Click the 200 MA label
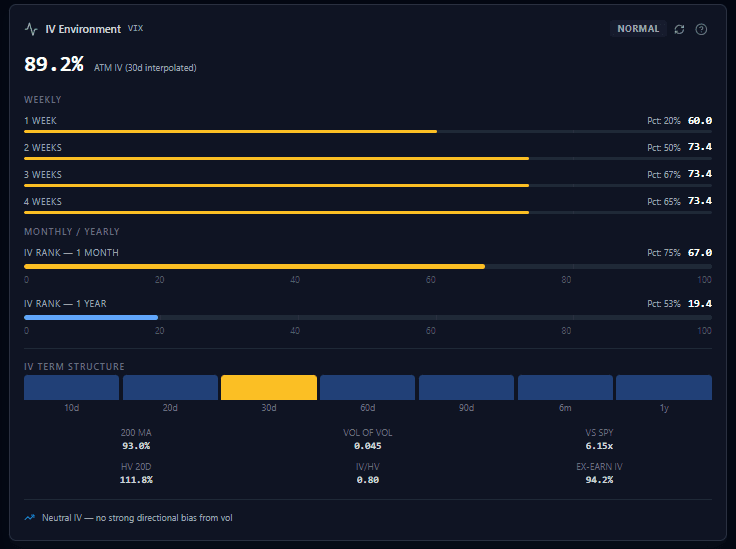This screenshot has width=736, height=549. [x=136, y=433]
